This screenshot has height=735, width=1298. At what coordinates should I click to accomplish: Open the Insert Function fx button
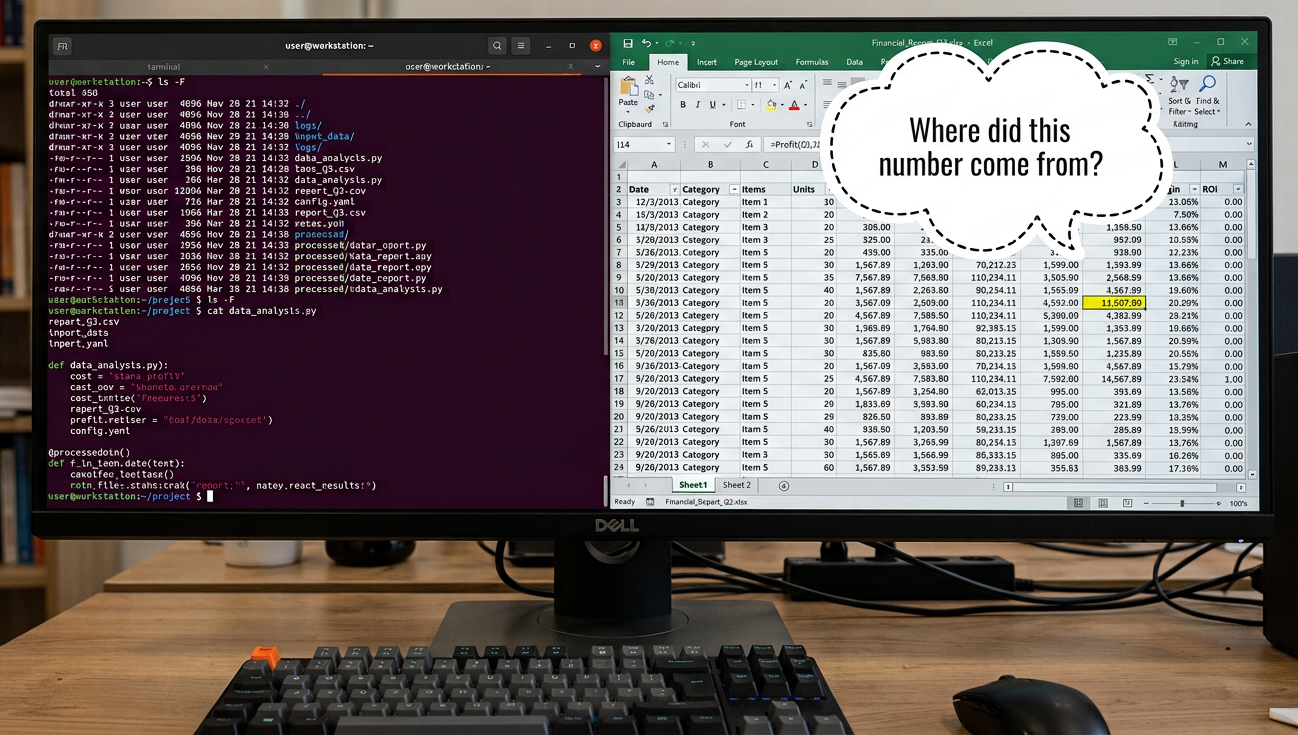pyautogui.click(x=750, y=144)
